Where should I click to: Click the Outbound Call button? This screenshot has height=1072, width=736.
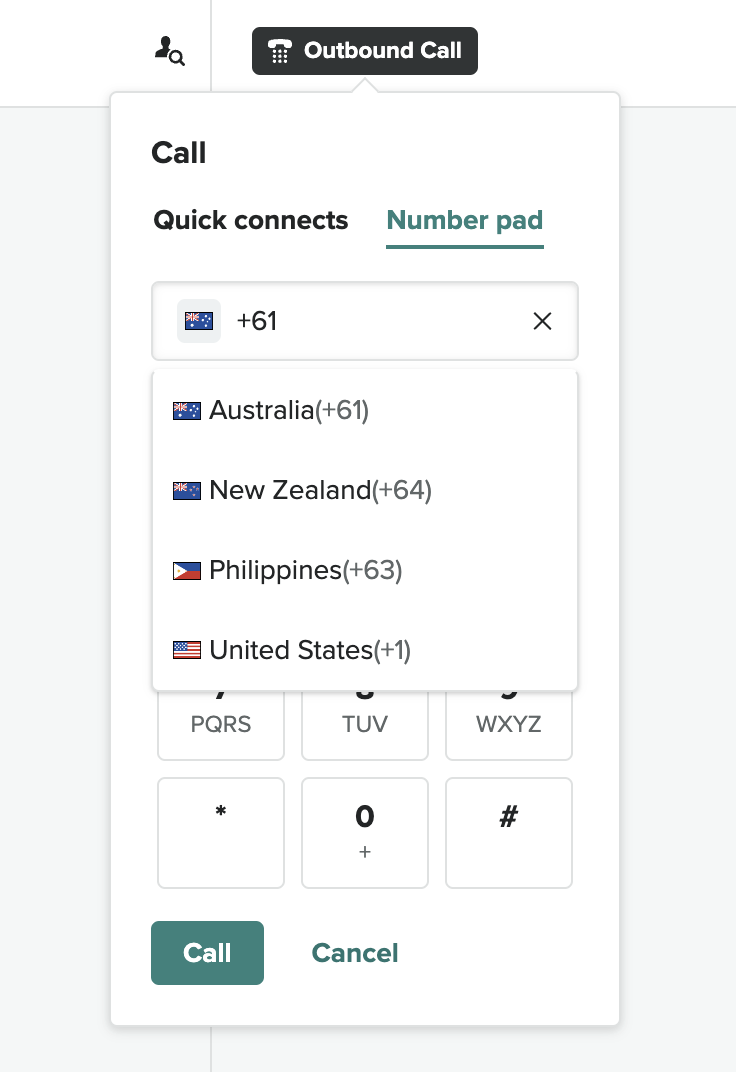pyautogui.click(x=365, y=51)
